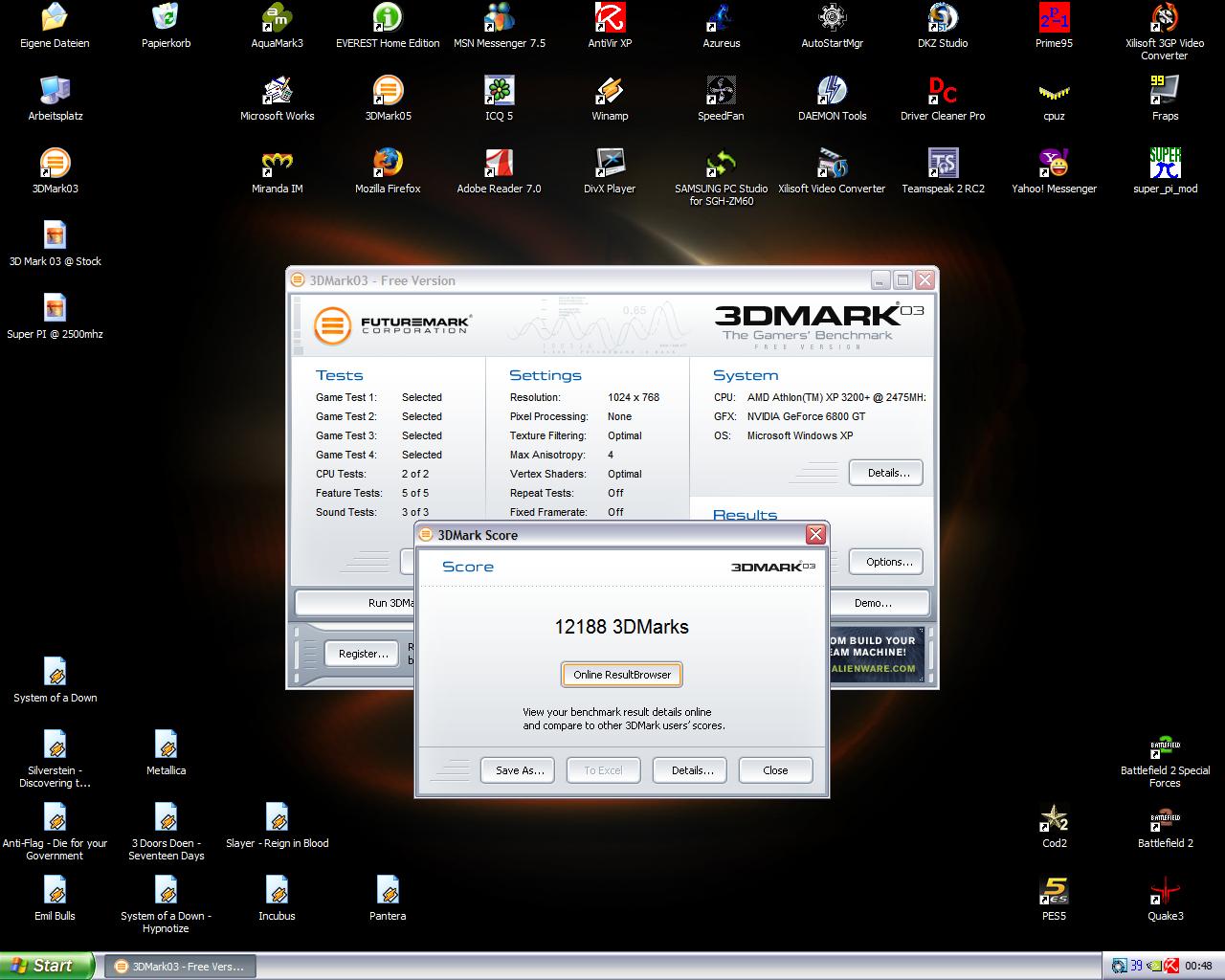Launch Battlefield 2 shortcut
Viewport: 1225px width, 980px height.
(1165, 826)
